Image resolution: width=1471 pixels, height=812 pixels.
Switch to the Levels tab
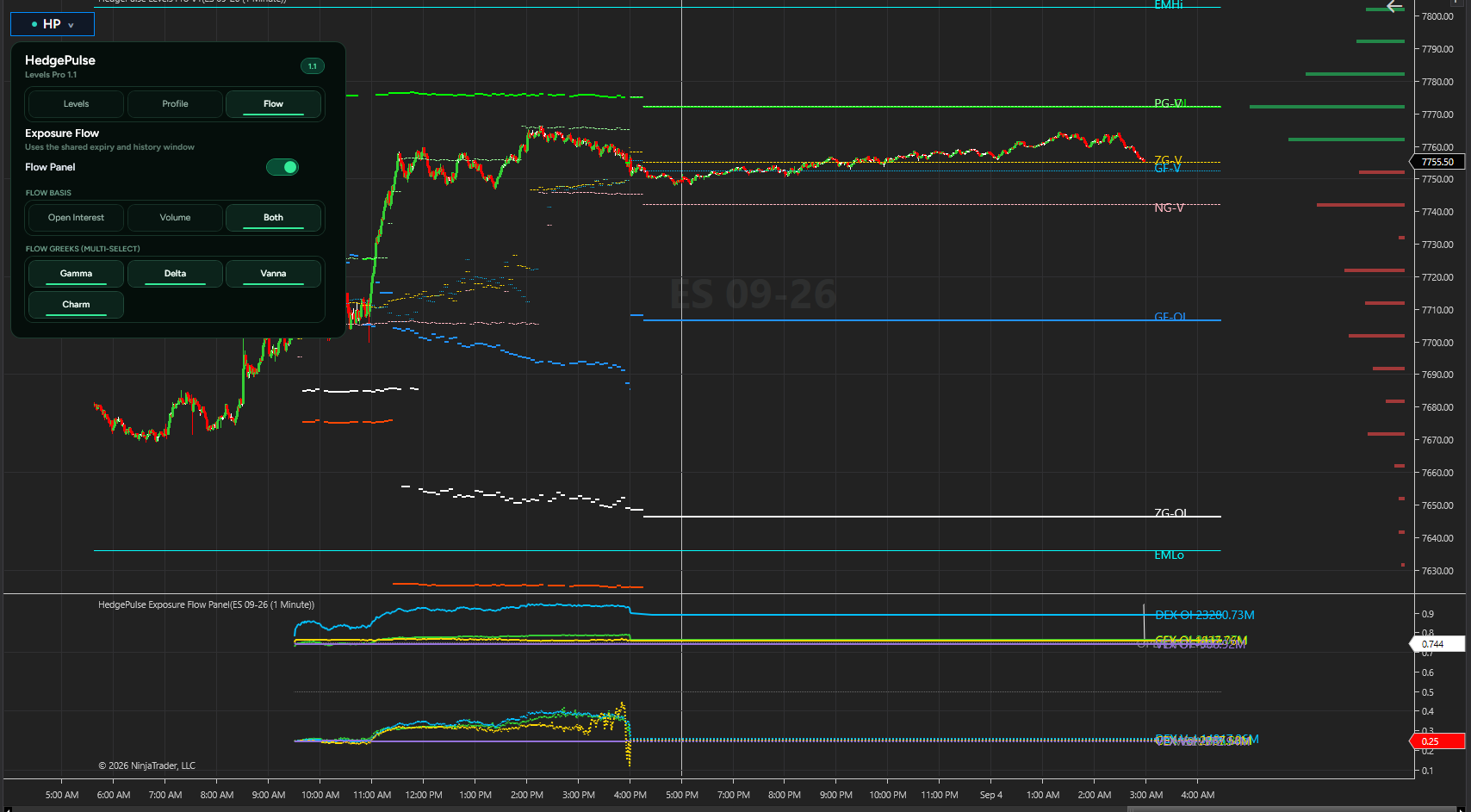coord(76,104)
